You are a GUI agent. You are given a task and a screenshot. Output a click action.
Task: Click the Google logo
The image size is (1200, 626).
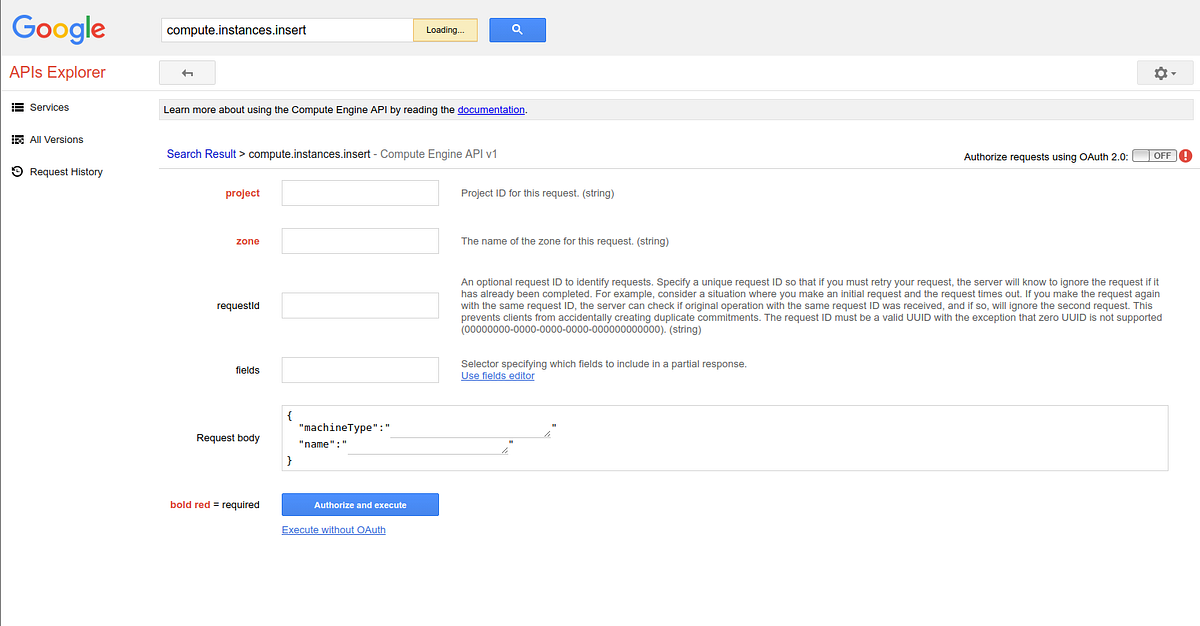58,30
